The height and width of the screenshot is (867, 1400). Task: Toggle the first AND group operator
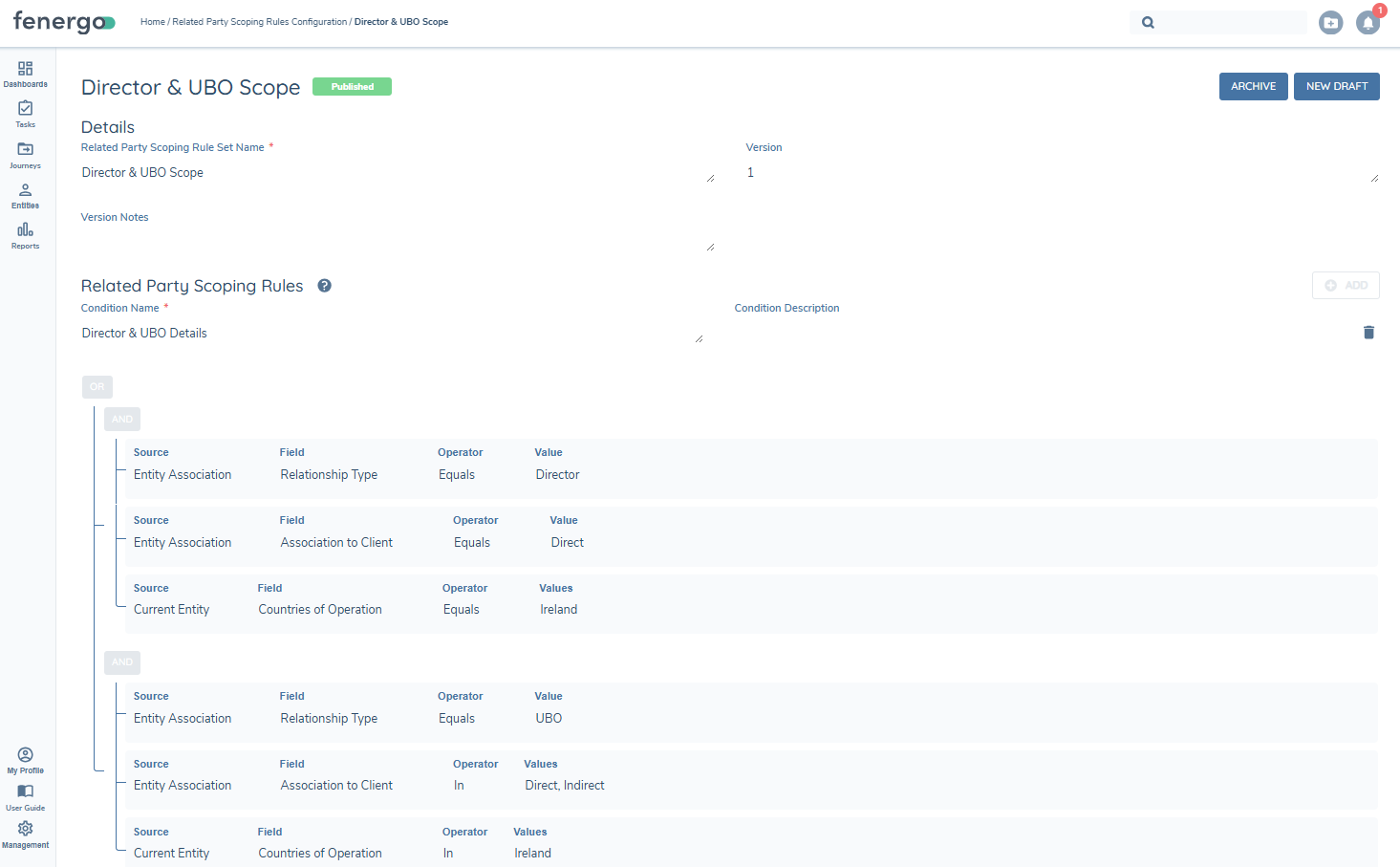(x=122, y=420)
